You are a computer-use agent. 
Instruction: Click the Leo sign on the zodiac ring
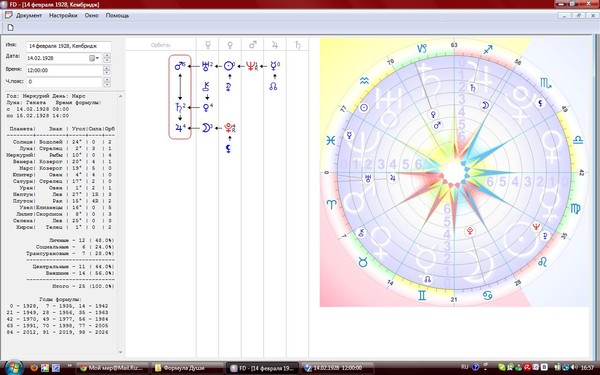543,262
